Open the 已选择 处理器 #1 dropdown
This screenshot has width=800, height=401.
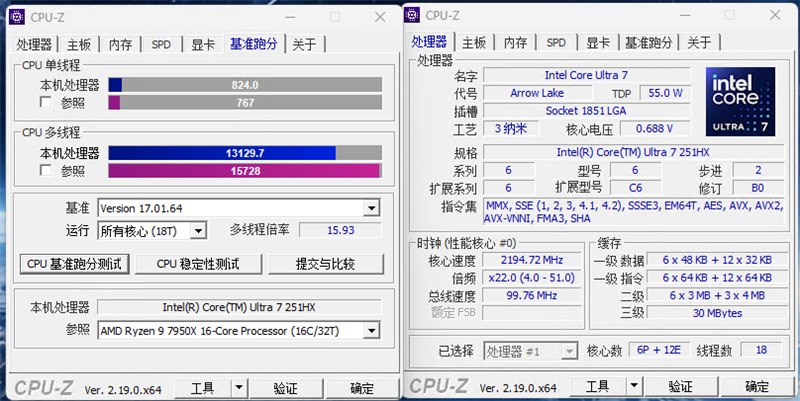pos(569,351)
